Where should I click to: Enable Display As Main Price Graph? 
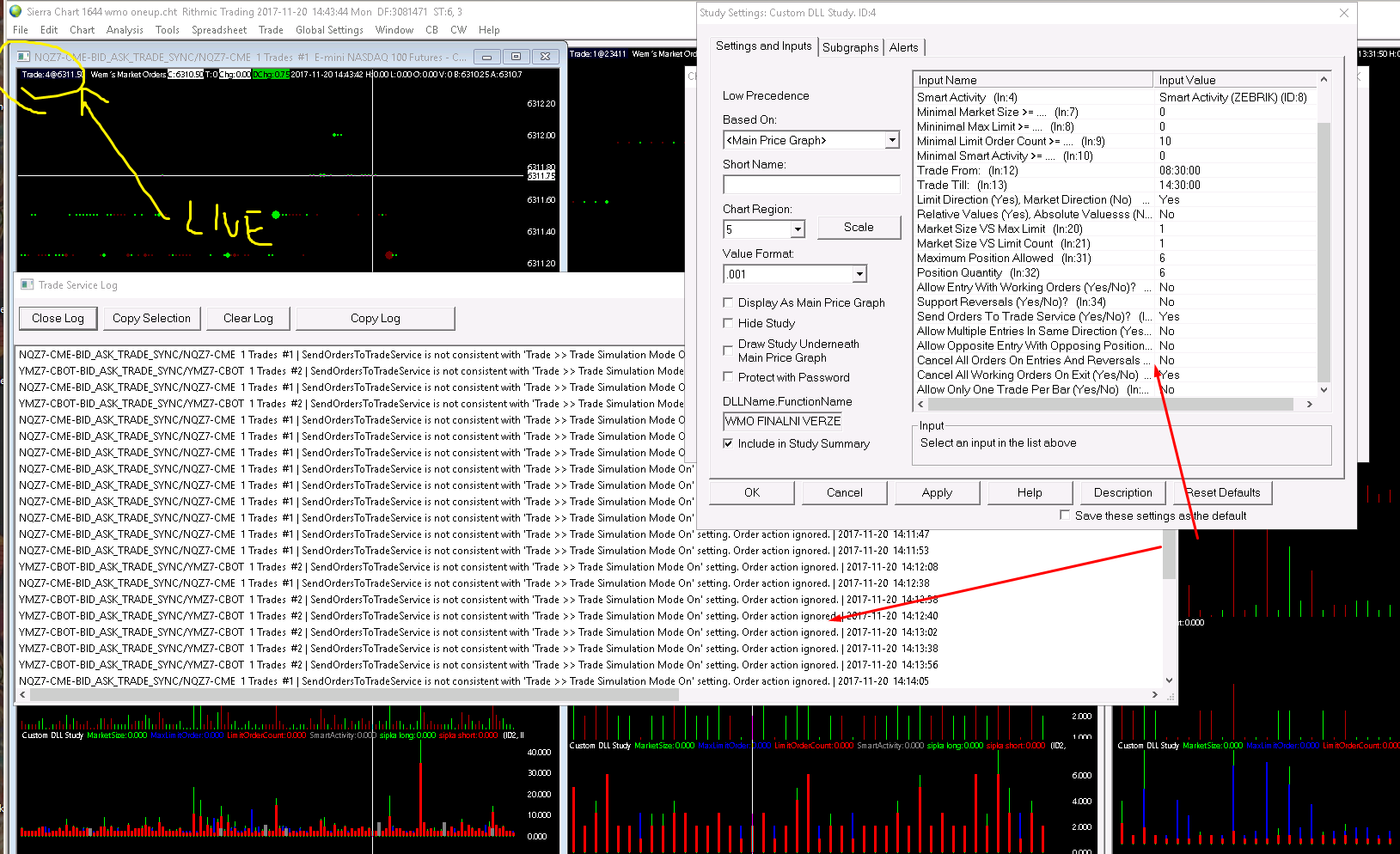pos(729,302)
